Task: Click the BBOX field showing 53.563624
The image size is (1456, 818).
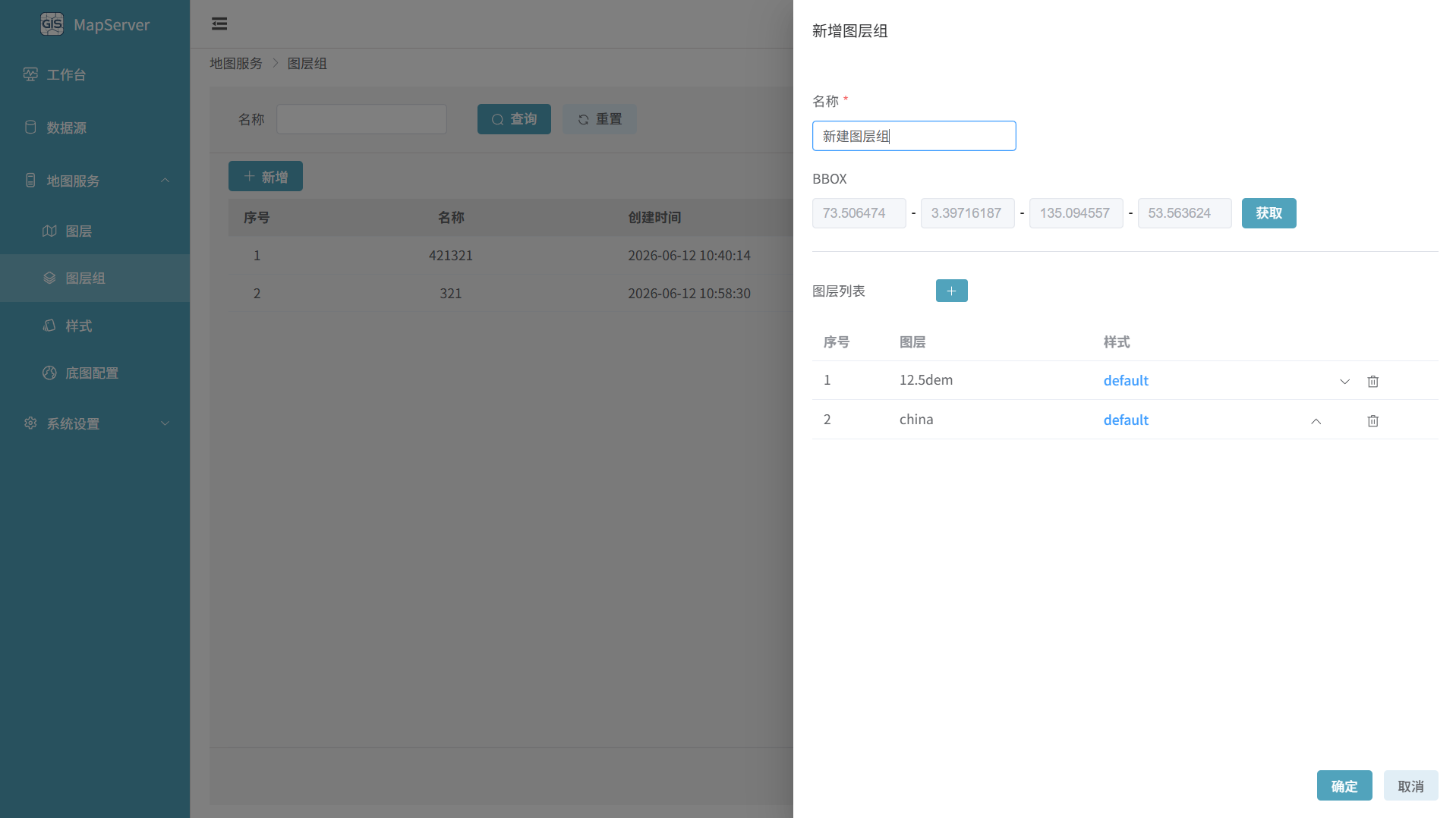Action: point(1185,213)
